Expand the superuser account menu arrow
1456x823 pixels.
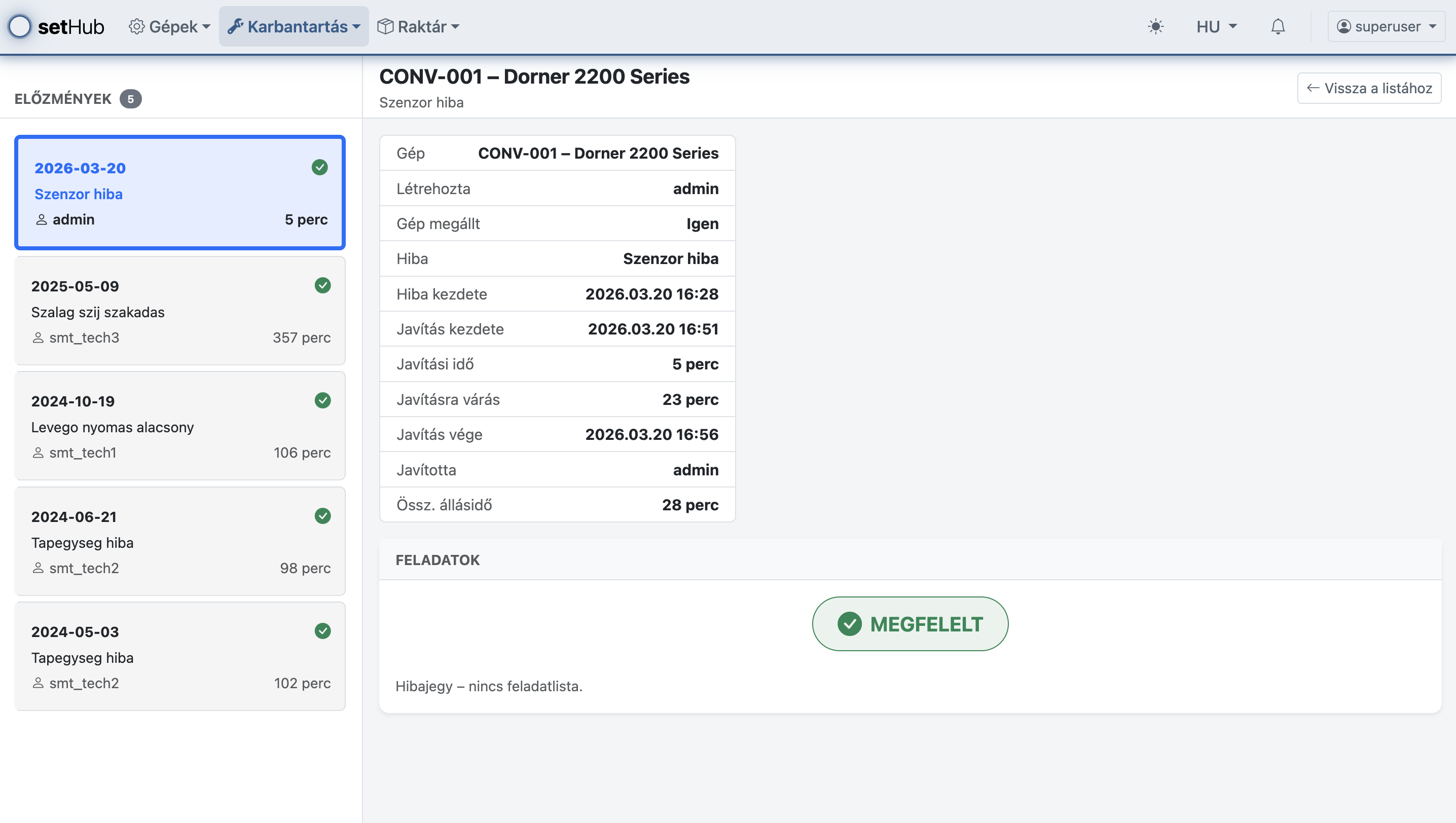coord(1432,26)
